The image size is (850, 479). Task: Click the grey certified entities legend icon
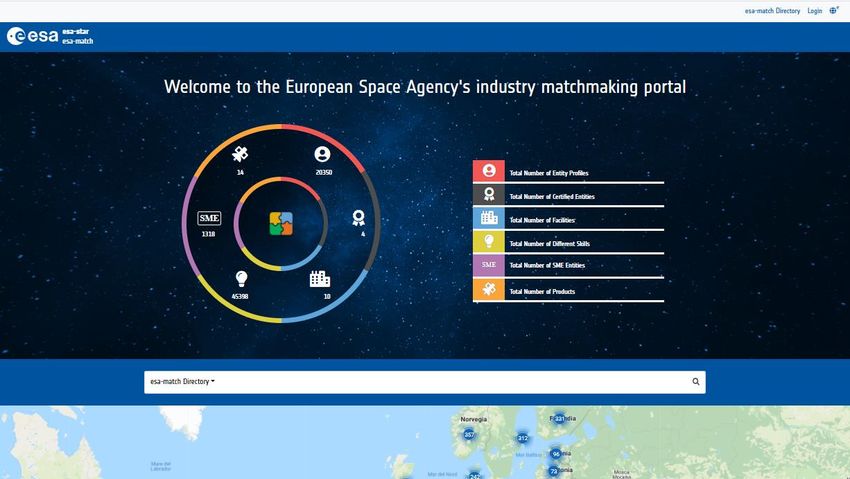coord(488,194)
